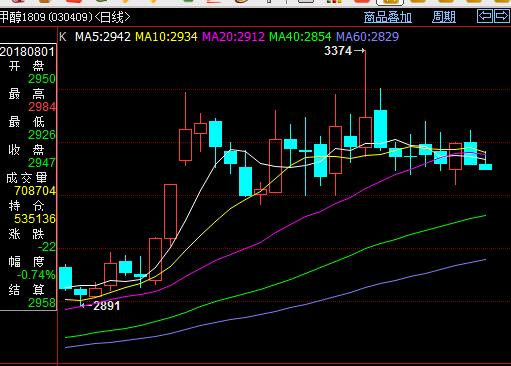Click the K chart type label
Viewport: 511px width, 366px height.
(63, 37)
